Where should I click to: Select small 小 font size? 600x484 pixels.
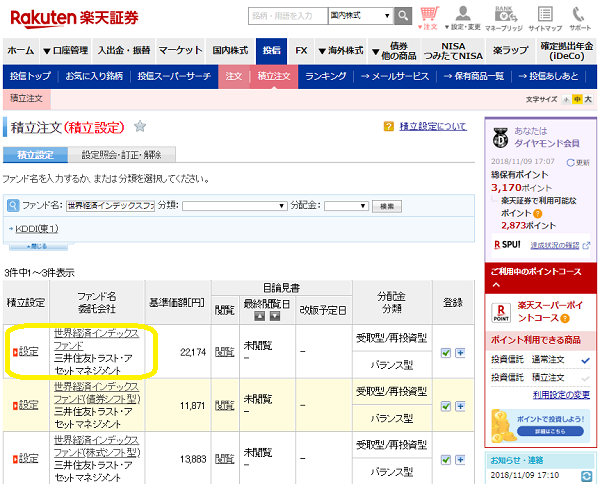(566, 99)
